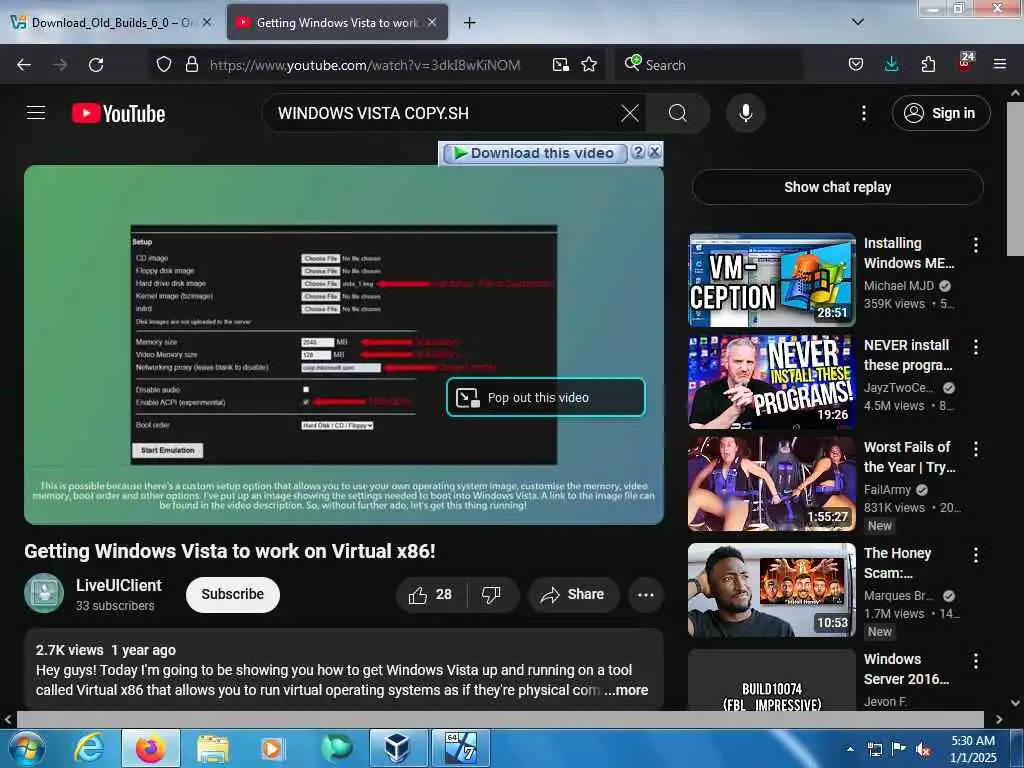Launch Internet Explorer from the taskbar
Viewport: 1024px width, 768px height.
pos(88,748)
